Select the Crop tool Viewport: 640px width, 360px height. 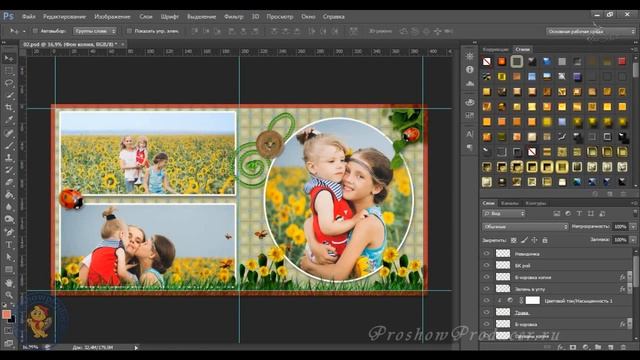pyautogui.click(x=9, y=107)
